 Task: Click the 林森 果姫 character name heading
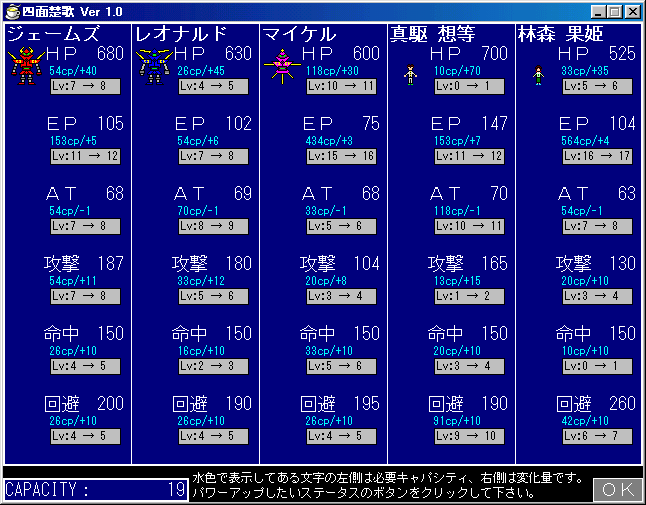[561, 34]
